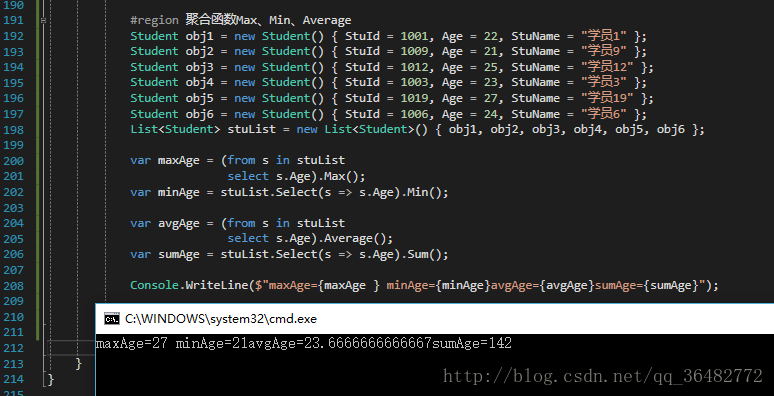Click line number 208 in the gutter

point(13,286)
